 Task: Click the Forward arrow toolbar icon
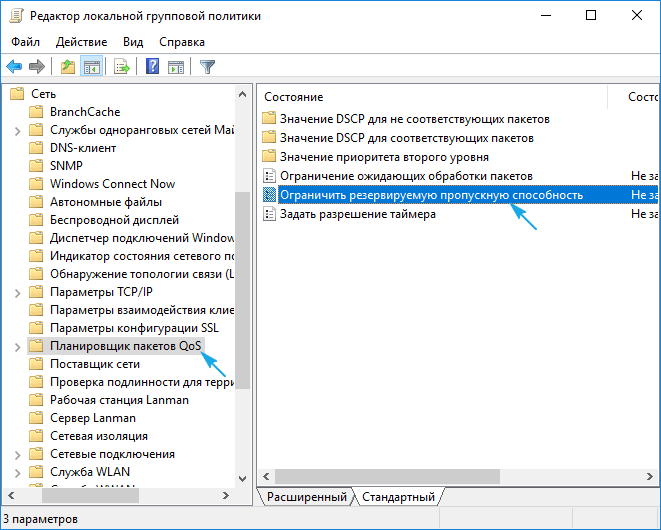click(37, 67)
